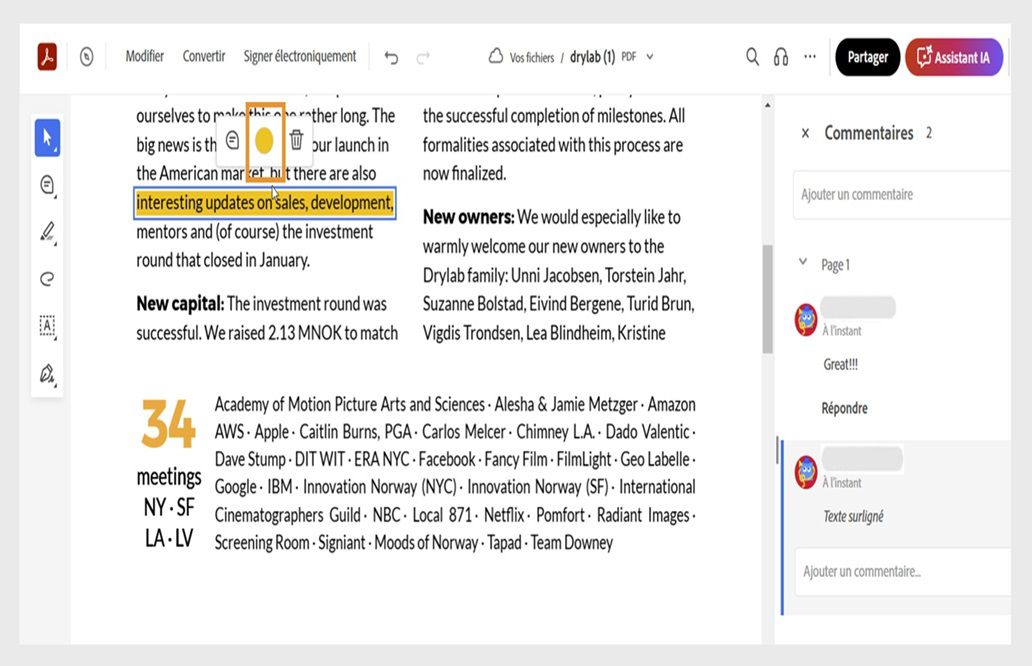Open the Convertir menu
Image resolution: width=1032 pixels, height=666 pixels.
pos(203,56)
